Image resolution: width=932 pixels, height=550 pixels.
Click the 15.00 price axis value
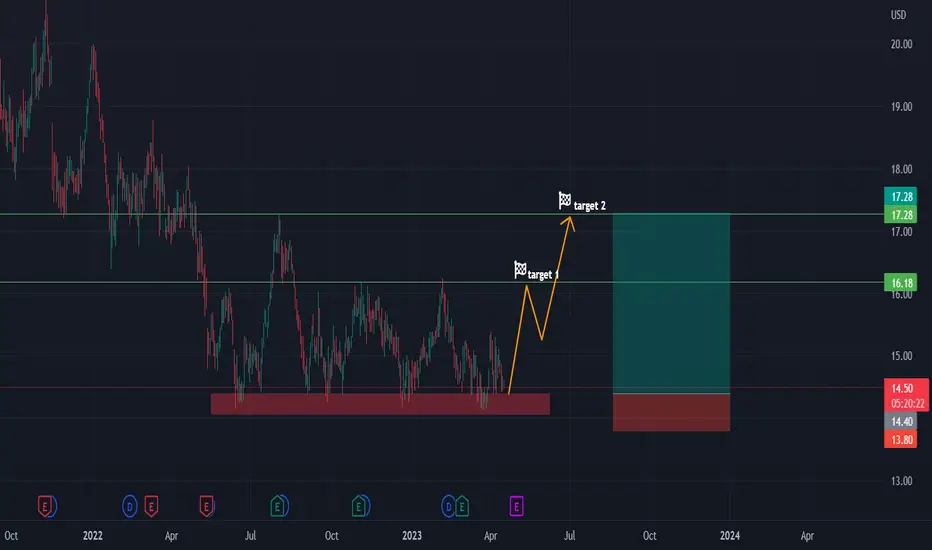[x=901, y=356]
